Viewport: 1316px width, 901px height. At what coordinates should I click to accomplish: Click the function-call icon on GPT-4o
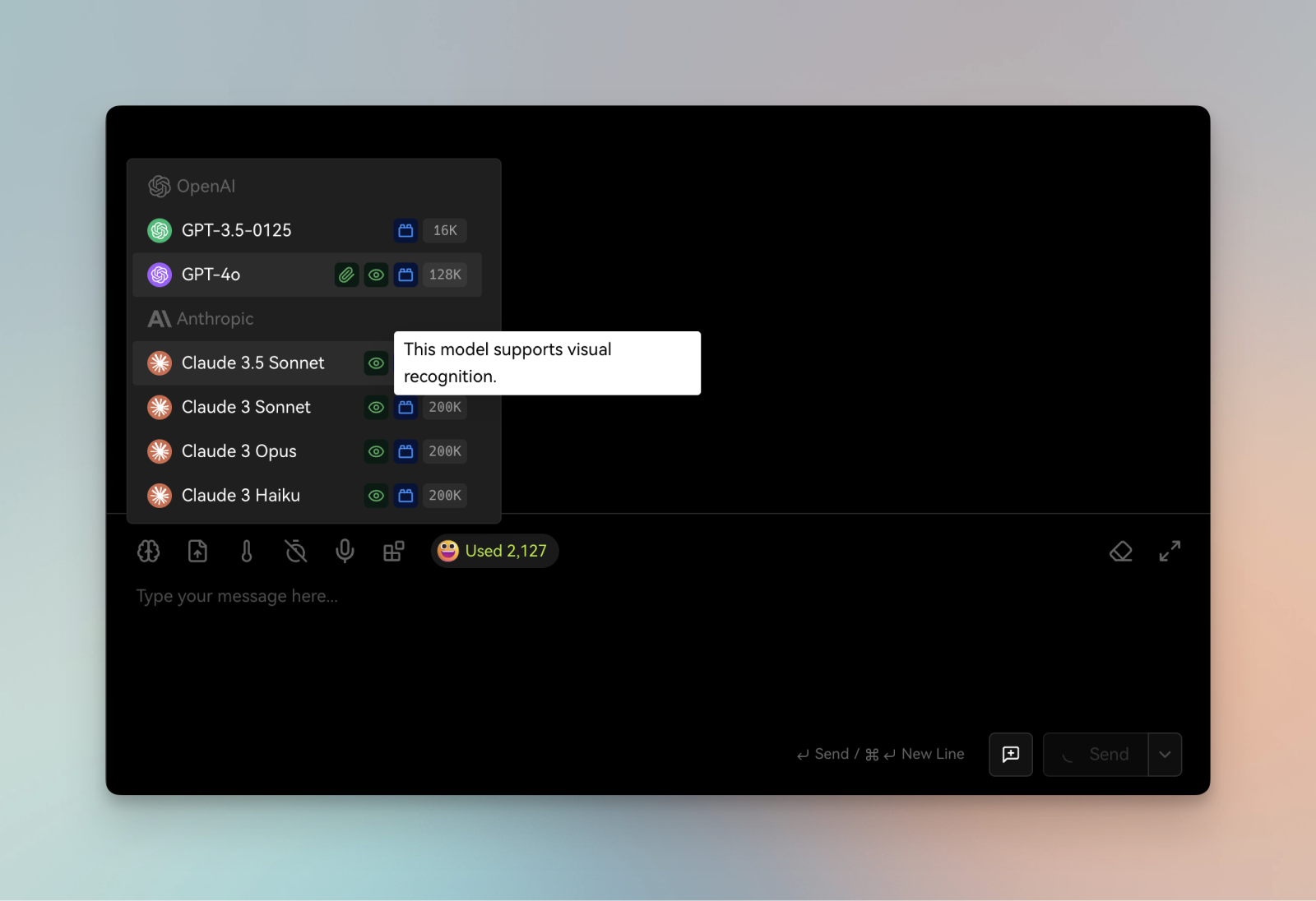coord(405,275)
